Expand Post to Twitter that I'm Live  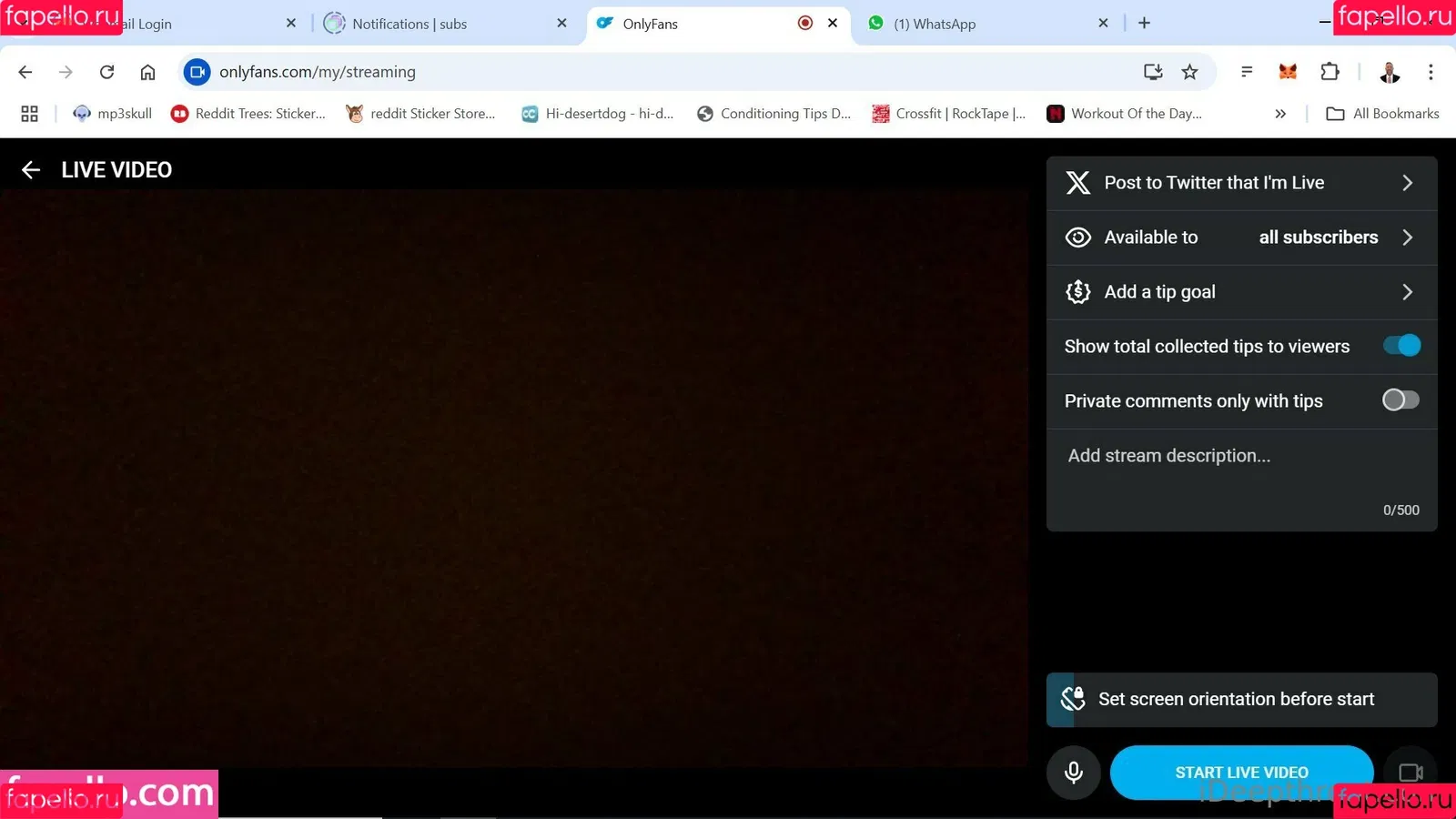click(1241, 183)
